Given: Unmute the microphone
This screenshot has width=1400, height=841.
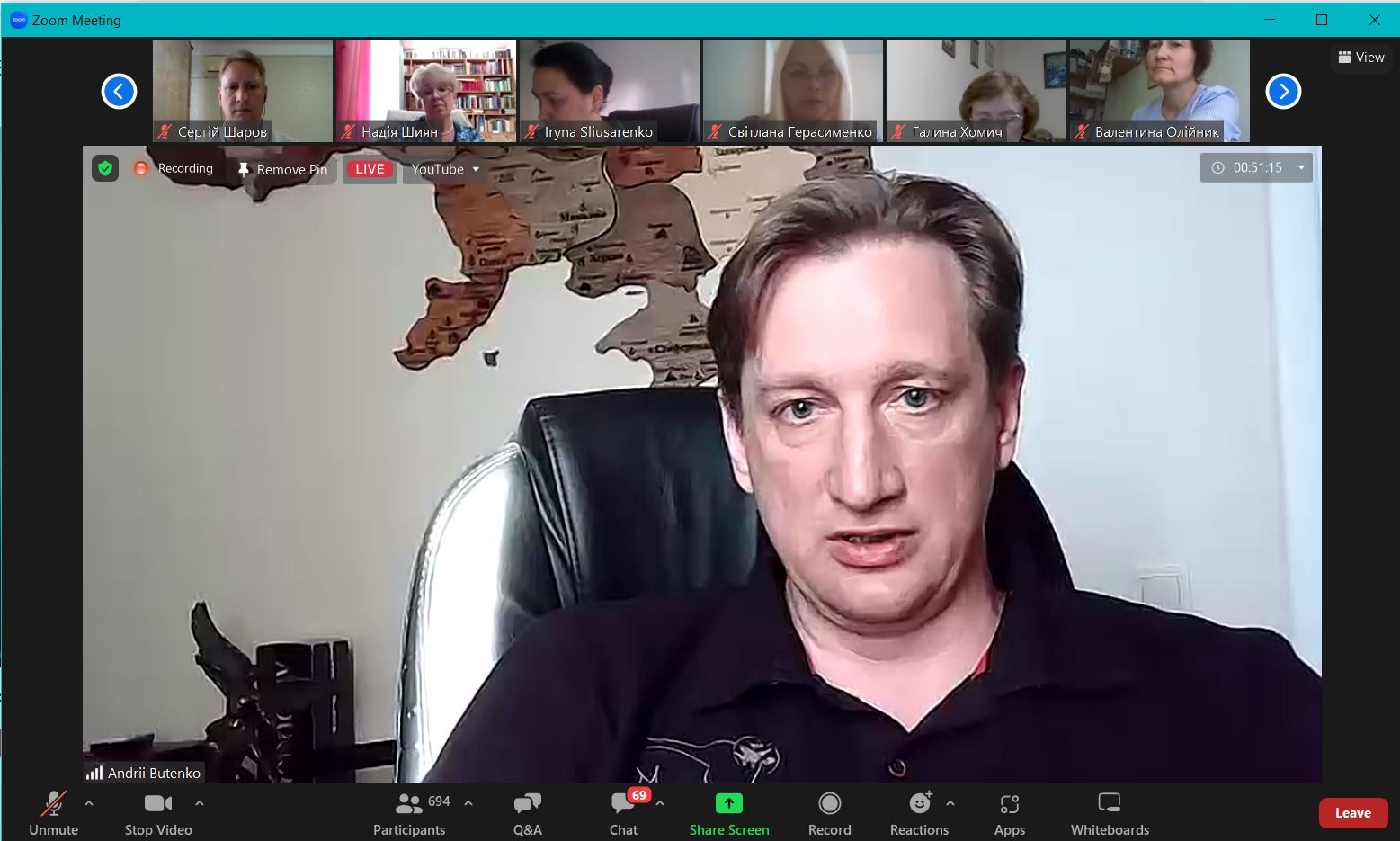Looking at the screenshot, I should (x=54, y=813).
